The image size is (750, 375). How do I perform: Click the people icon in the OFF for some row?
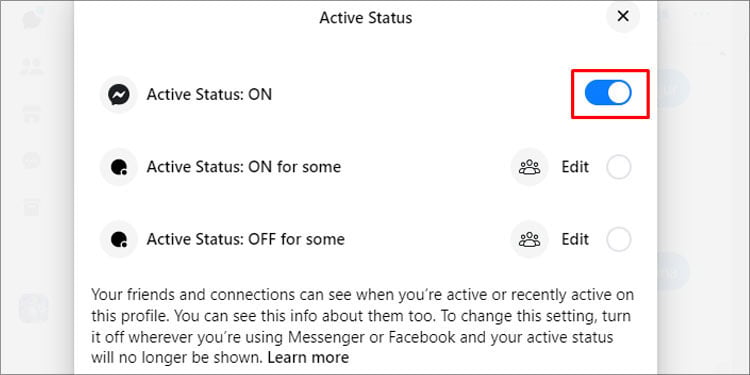pyautogui.click(x=529, y=239)
